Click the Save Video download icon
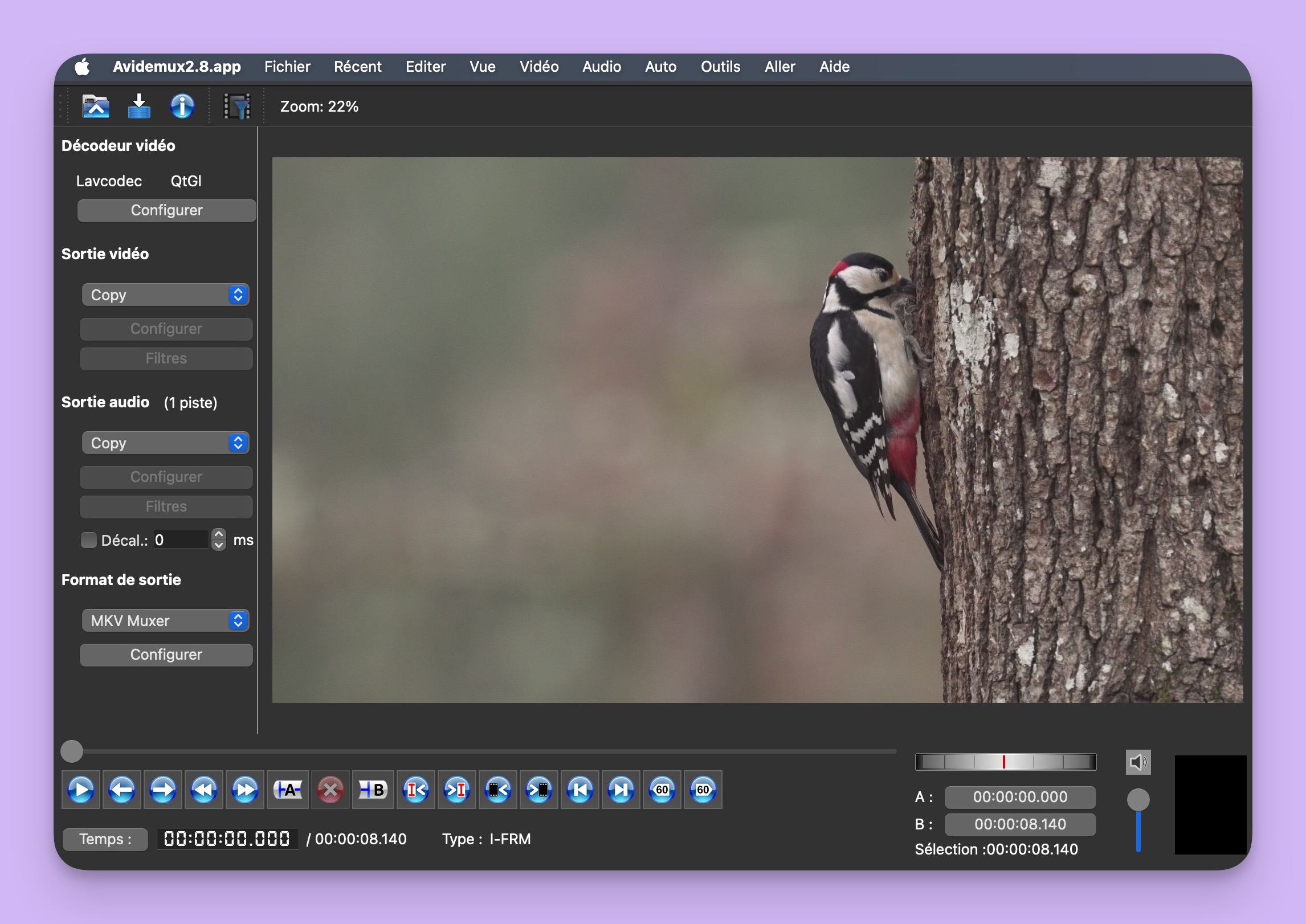Image resolution: width=1306 pixels, height=924 pixels. tap(138, 107)
